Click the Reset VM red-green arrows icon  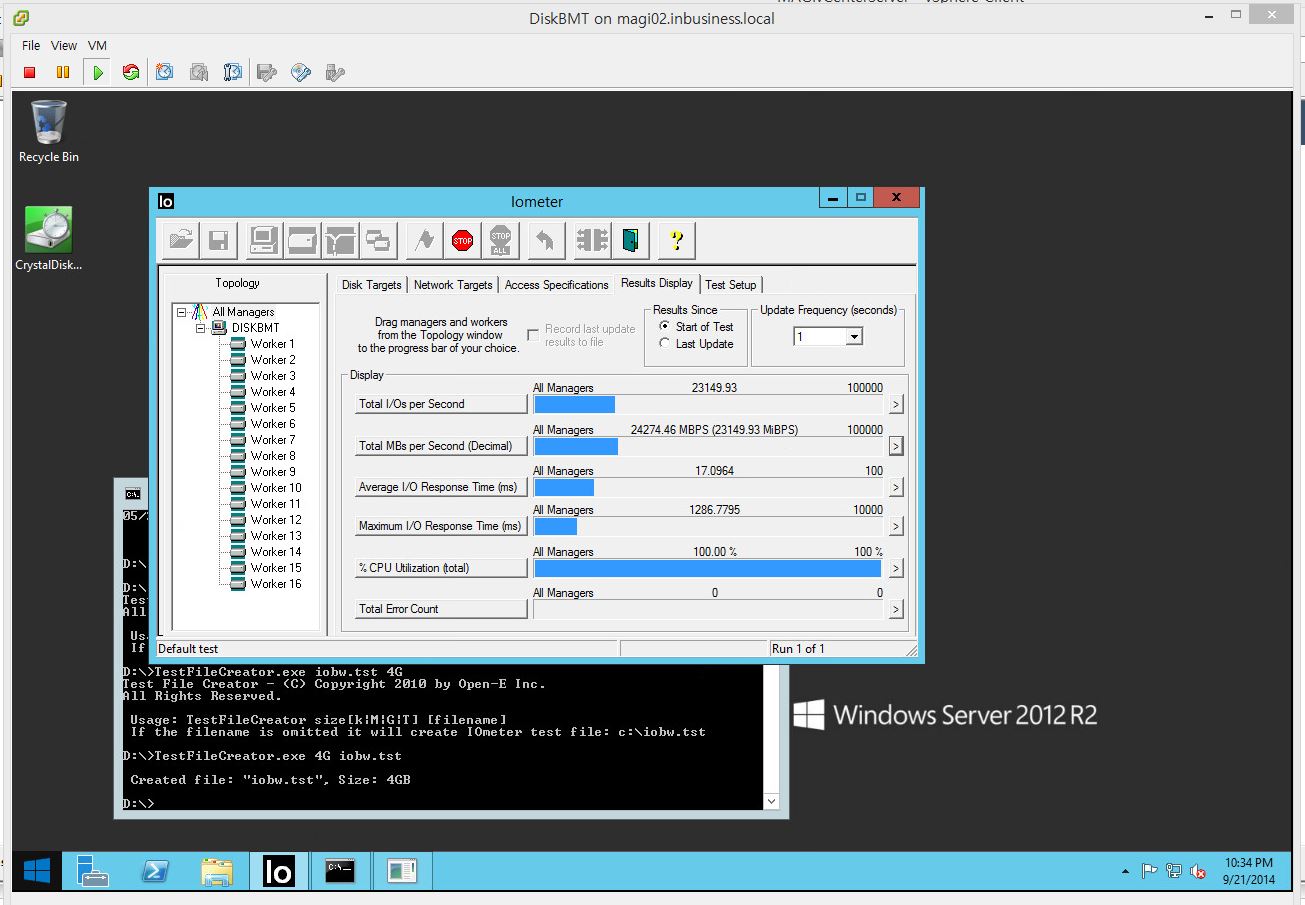(131, 72)
